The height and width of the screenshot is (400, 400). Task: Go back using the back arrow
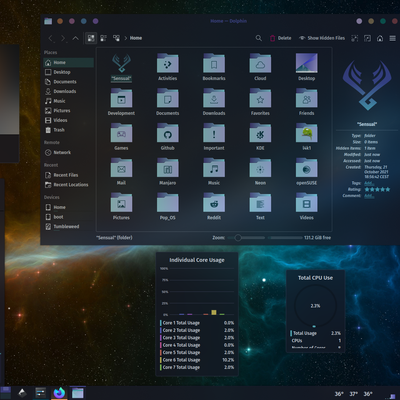51,38
